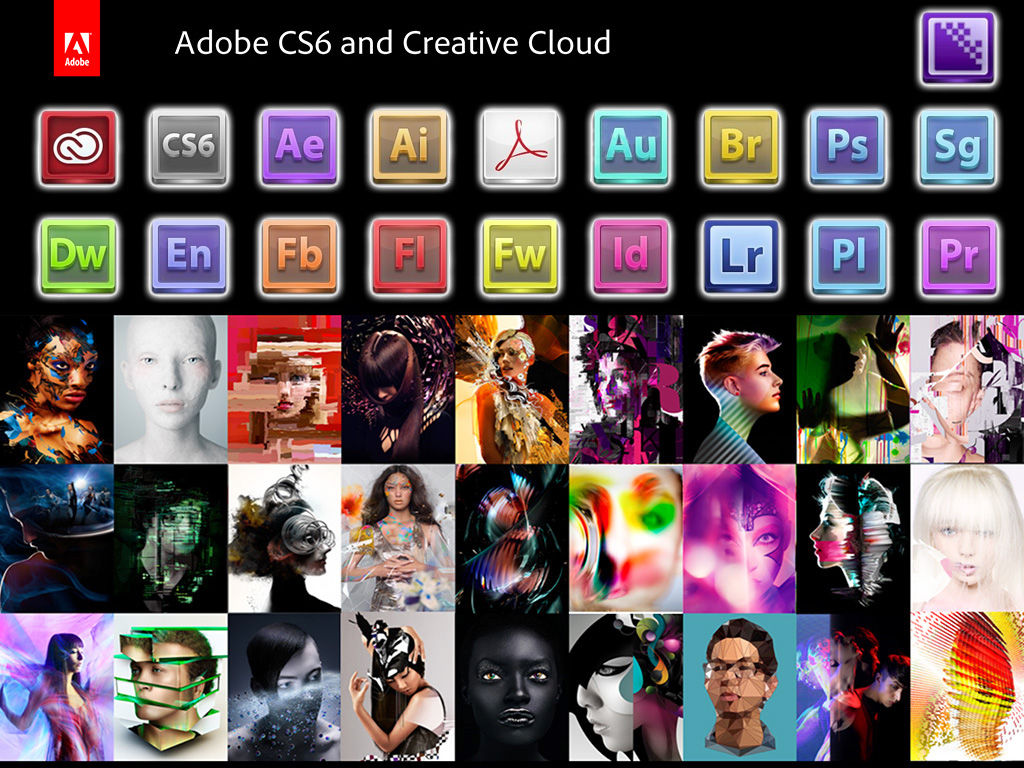The width and height of the screenshot is (1024, 768).
Task: Open the dark teal and red abstract swirl artwork
Action: [x=511, y=538]
